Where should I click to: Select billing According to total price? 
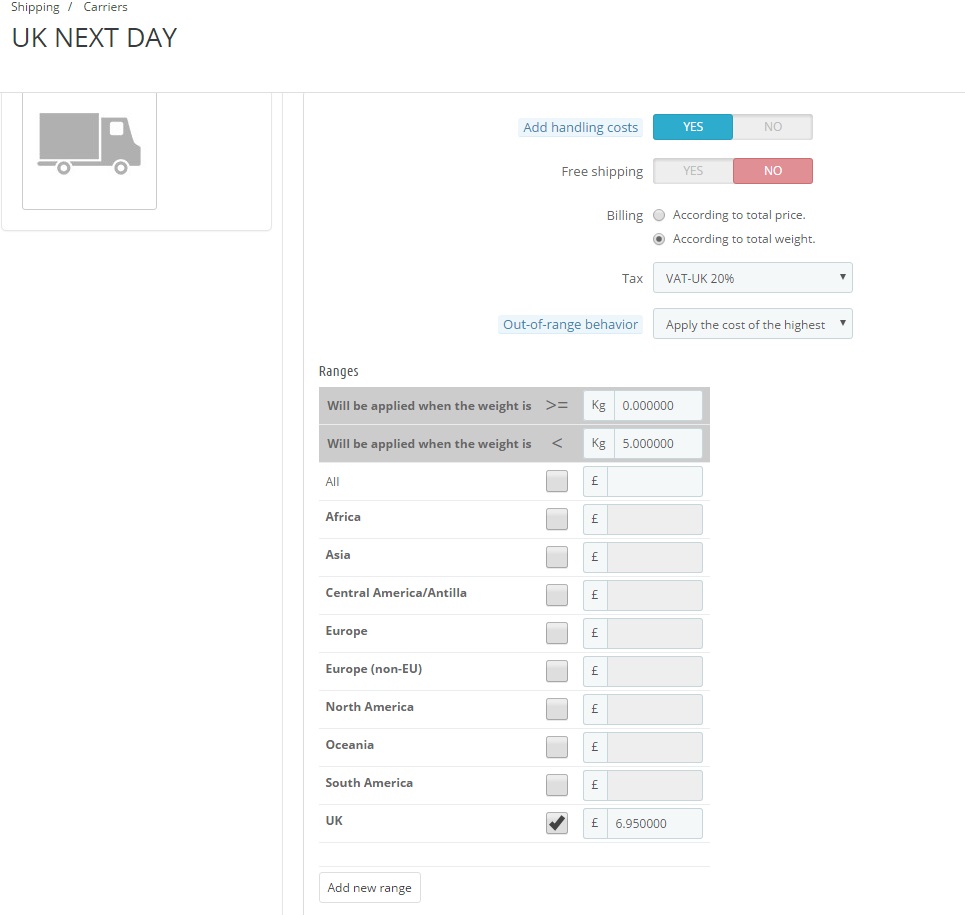coord(659,215)
